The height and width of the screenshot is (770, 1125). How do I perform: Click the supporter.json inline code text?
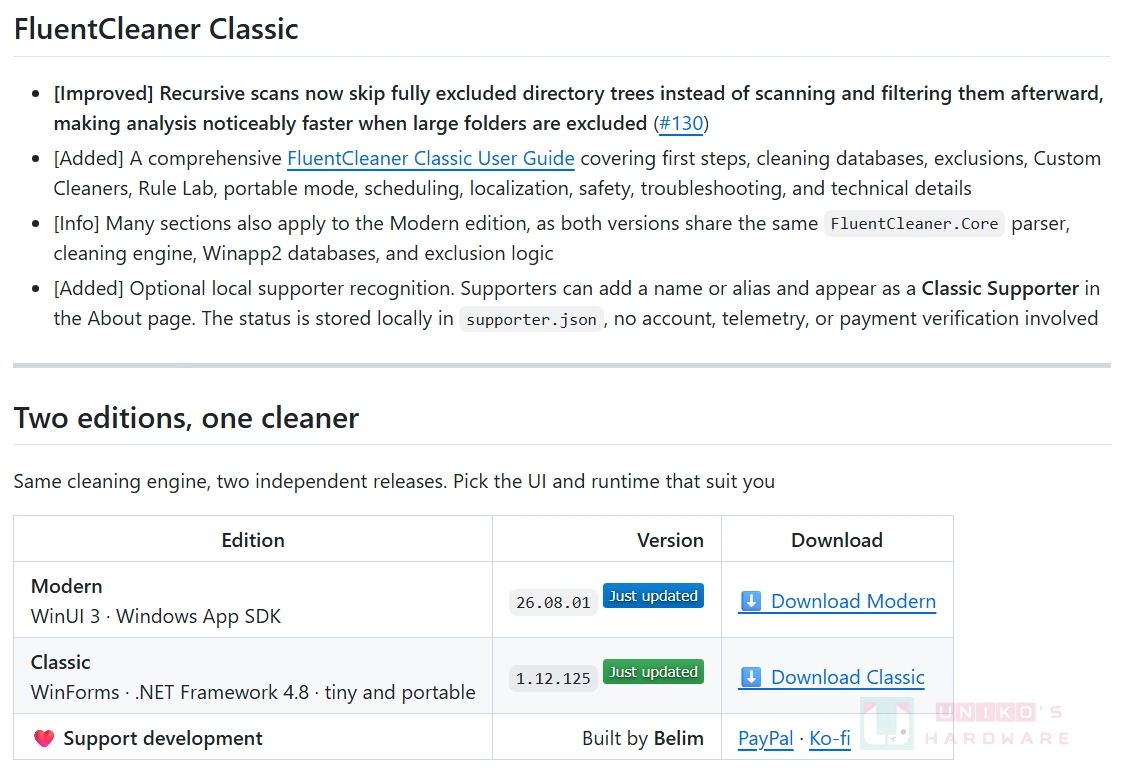tap(532, 319)
